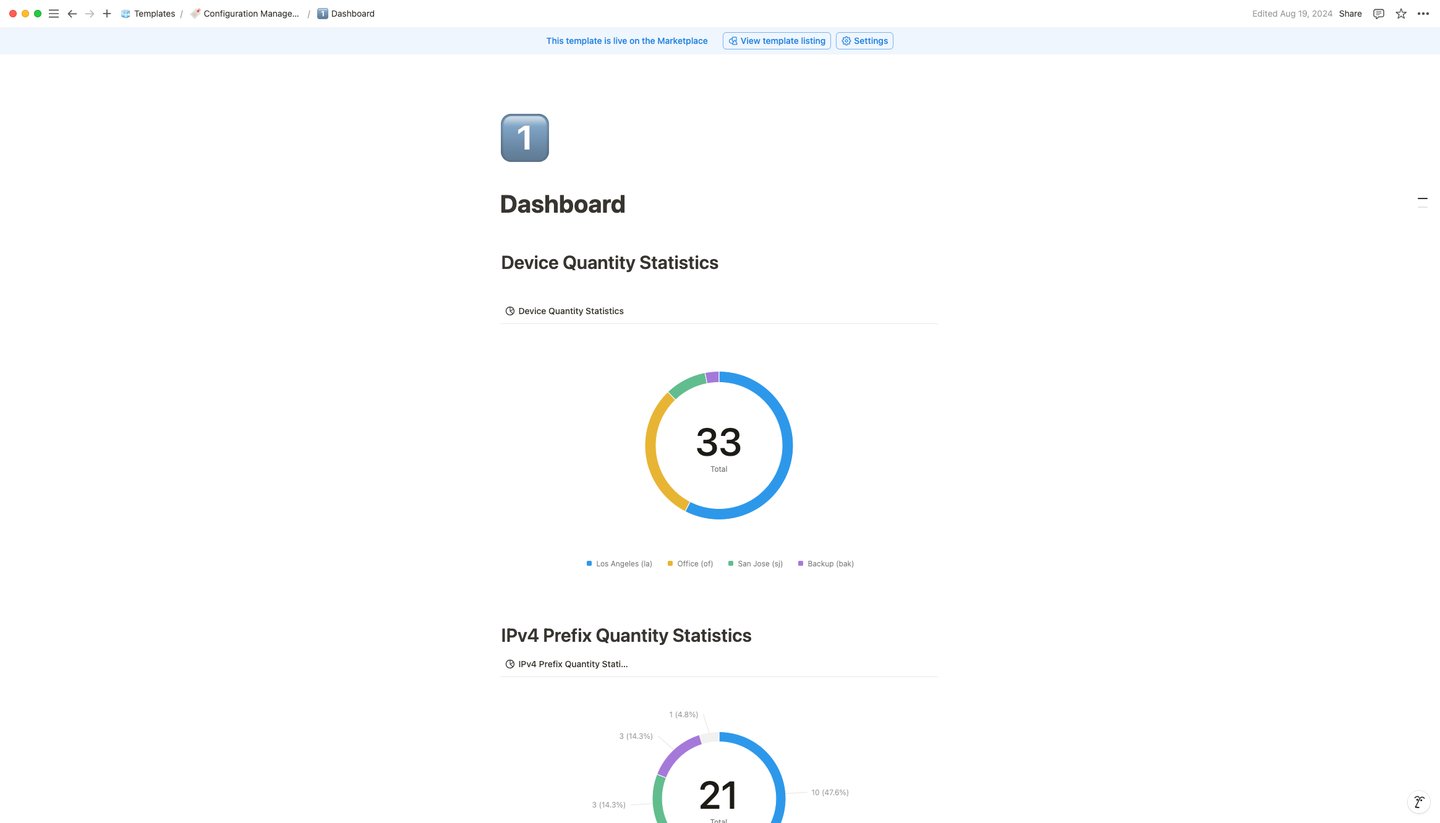Open Templates breadcrumb

(148, 14)
